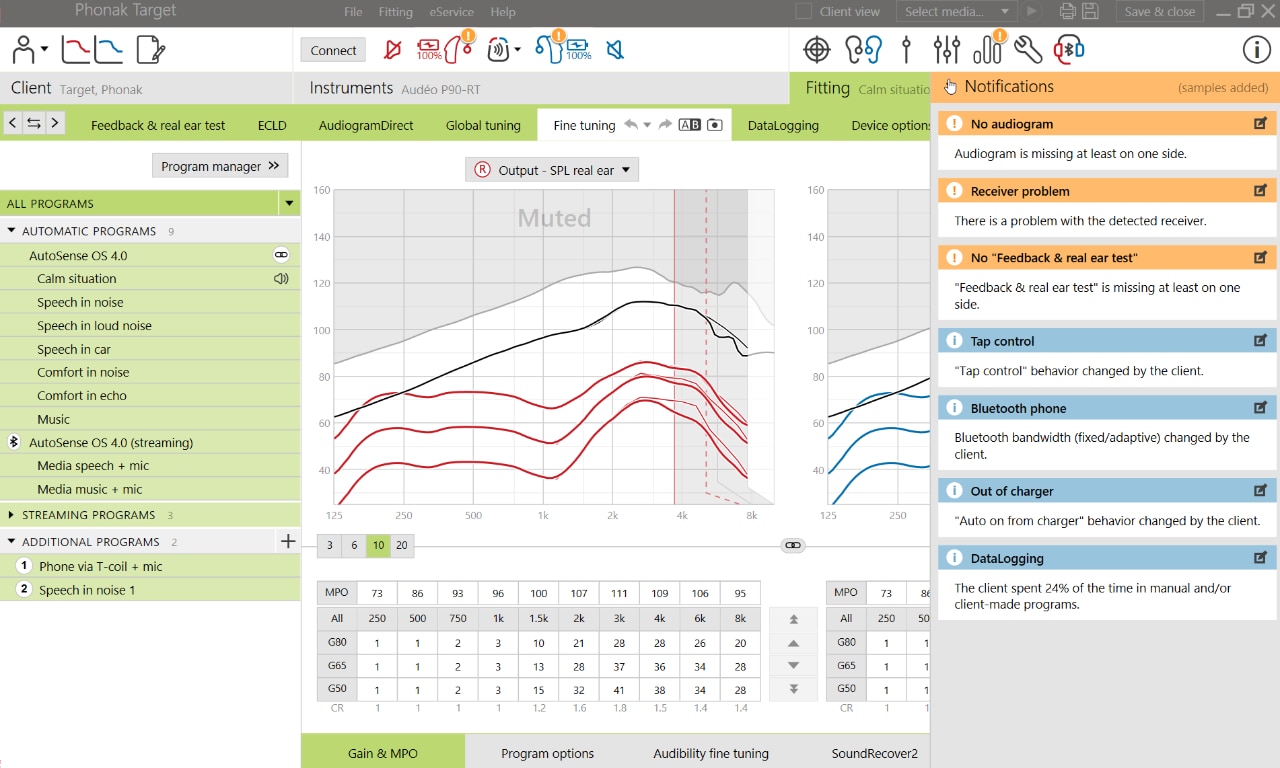Open the Bluetooth headset settings icon
The height and width of the screenshot is (768, 1280).
(1069, 49)
